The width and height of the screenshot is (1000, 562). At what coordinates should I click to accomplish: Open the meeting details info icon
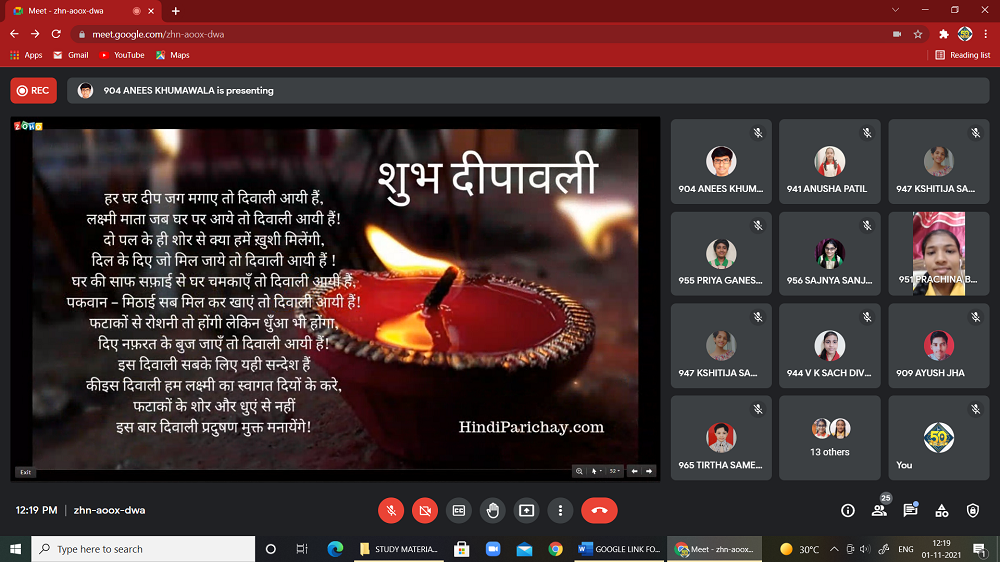point(848,510)
